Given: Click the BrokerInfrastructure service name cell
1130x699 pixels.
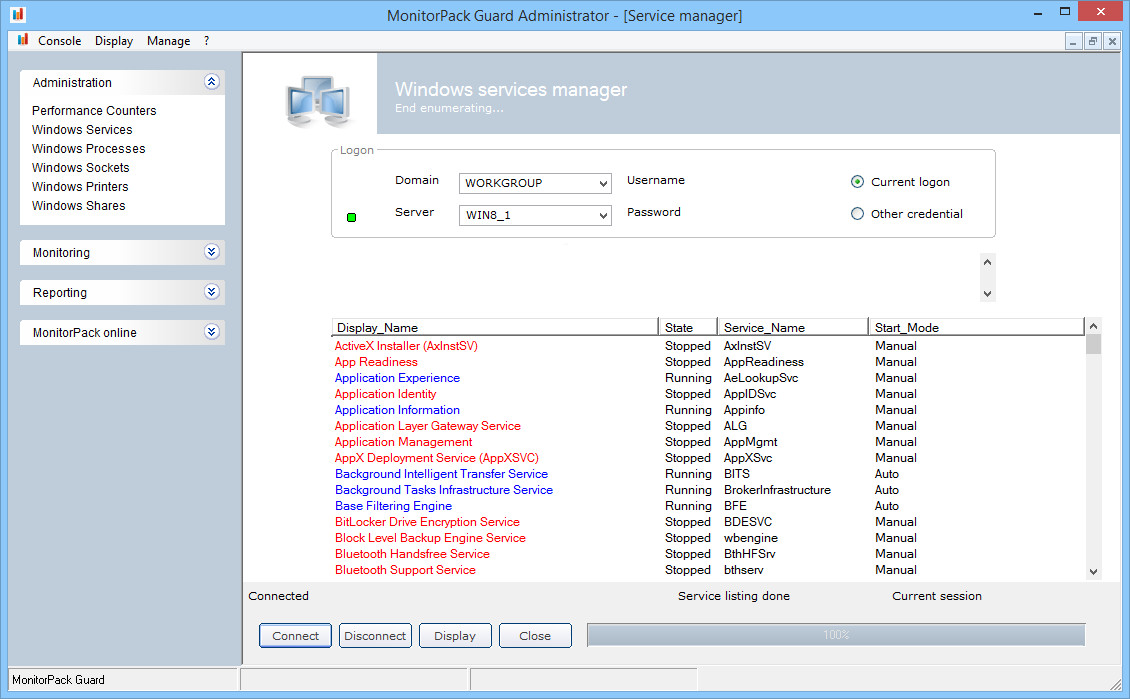Looking at the screenshot, I should 777,490.
